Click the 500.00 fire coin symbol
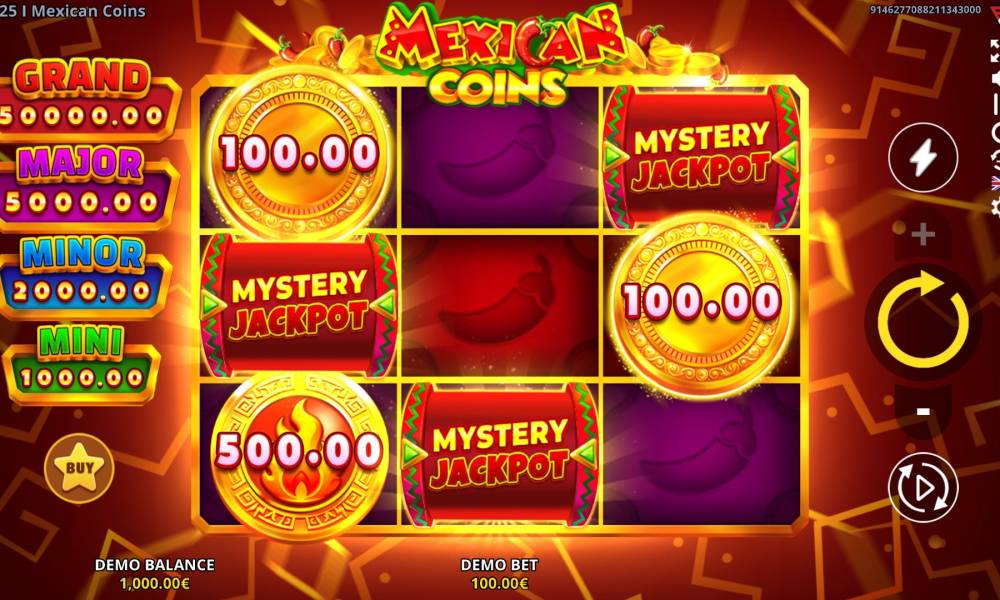Viewport: 1000px width, 600px height. [298, 453]
